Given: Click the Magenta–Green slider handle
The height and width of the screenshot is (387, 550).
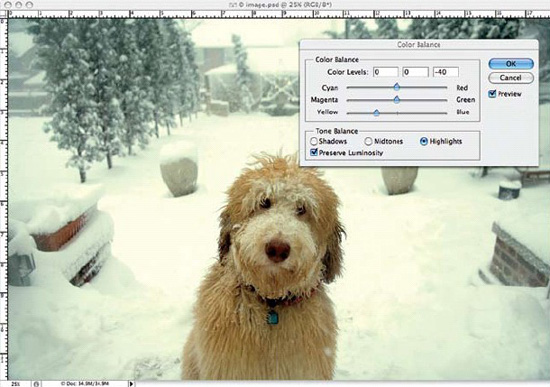Looking at the screenshot, I should click(x=397, y=100).
